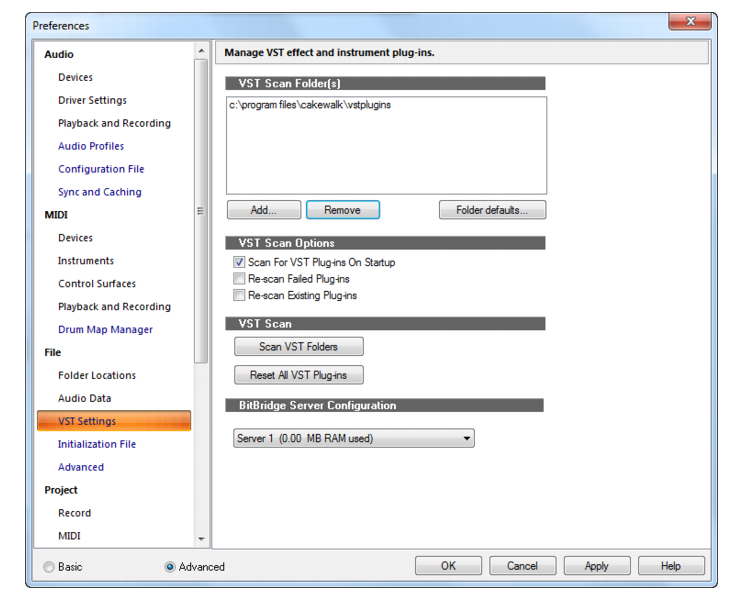Click the sidebar scroll up arrow
This screenshot has height=596, width=729.
point(201,51)
